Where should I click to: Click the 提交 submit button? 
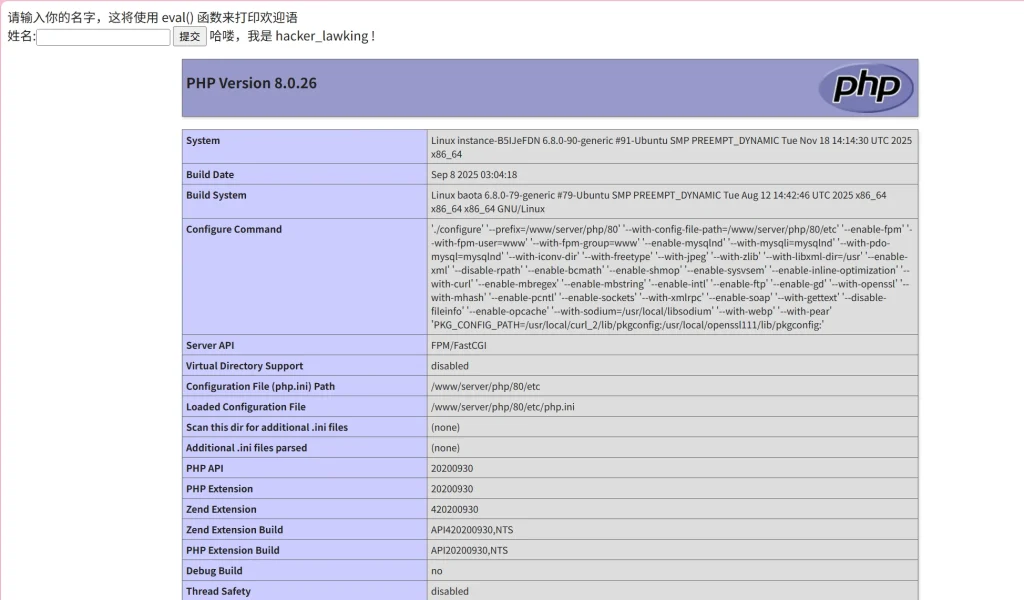click(190, 37)
